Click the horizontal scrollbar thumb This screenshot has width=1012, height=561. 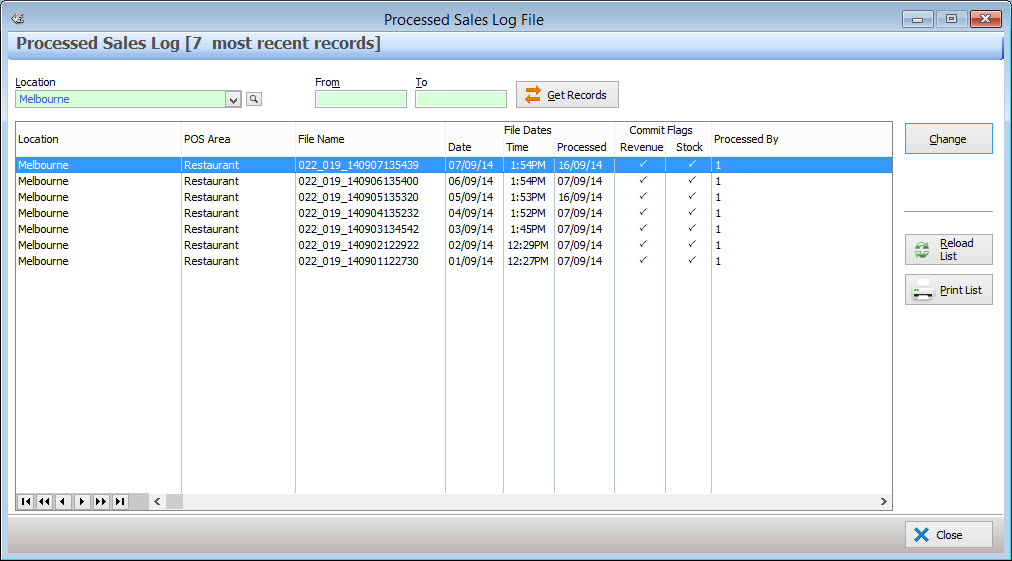(174, 502)
